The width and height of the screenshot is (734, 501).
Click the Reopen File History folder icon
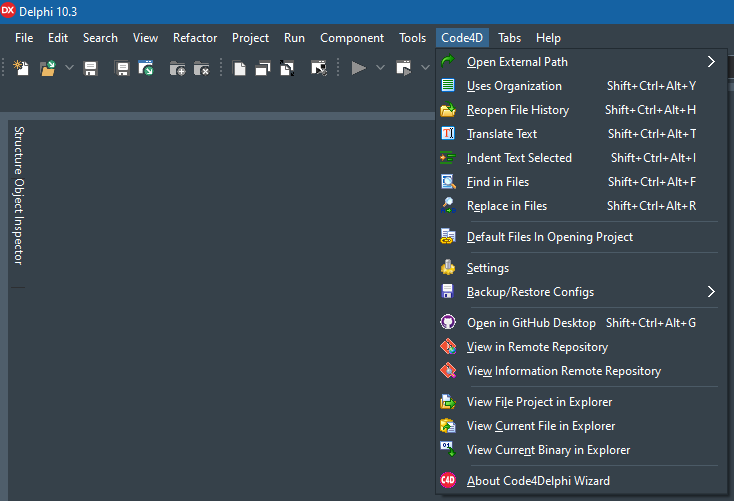pos(448,110)
